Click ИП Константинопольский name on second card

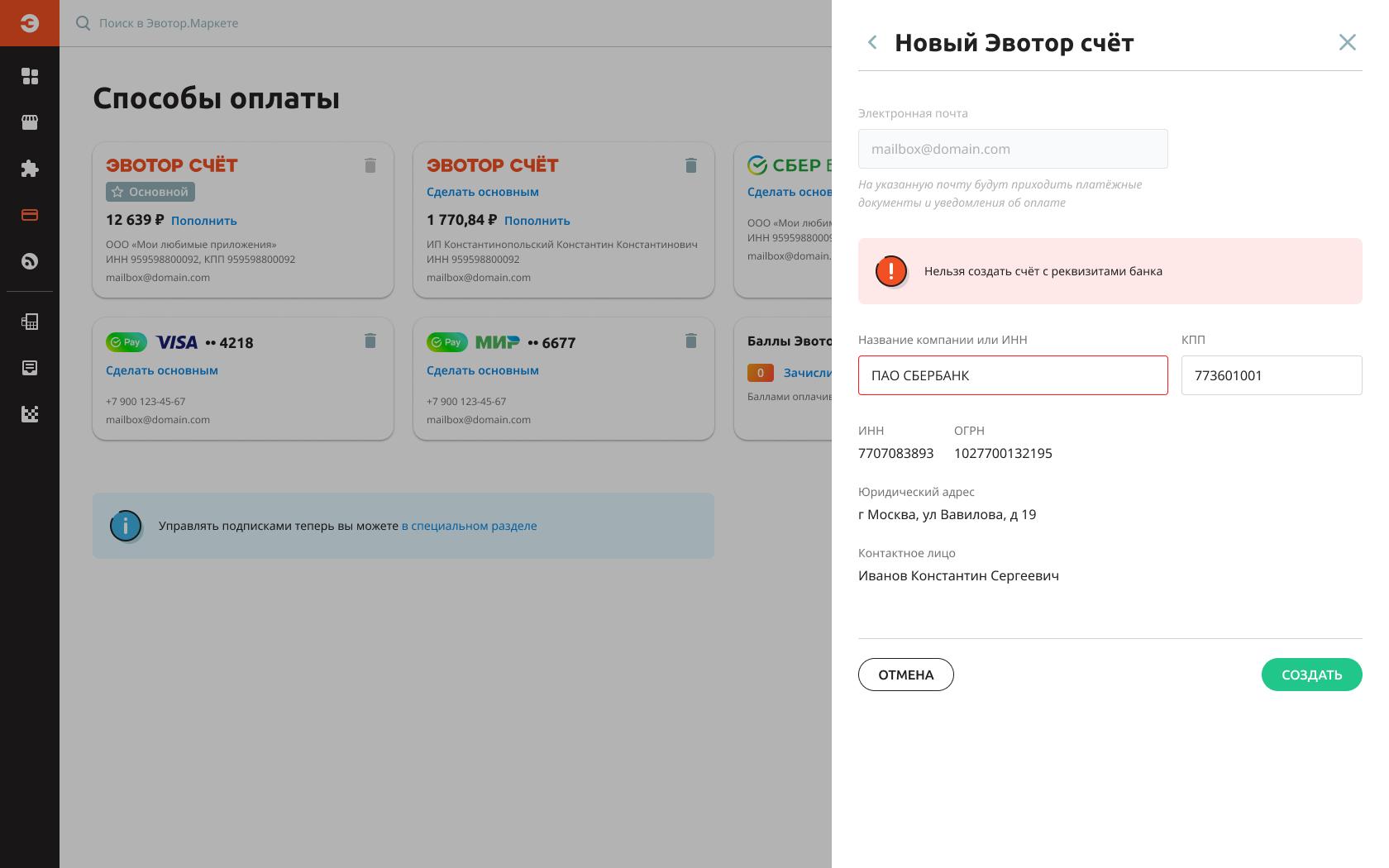click(x=562, y=245)
